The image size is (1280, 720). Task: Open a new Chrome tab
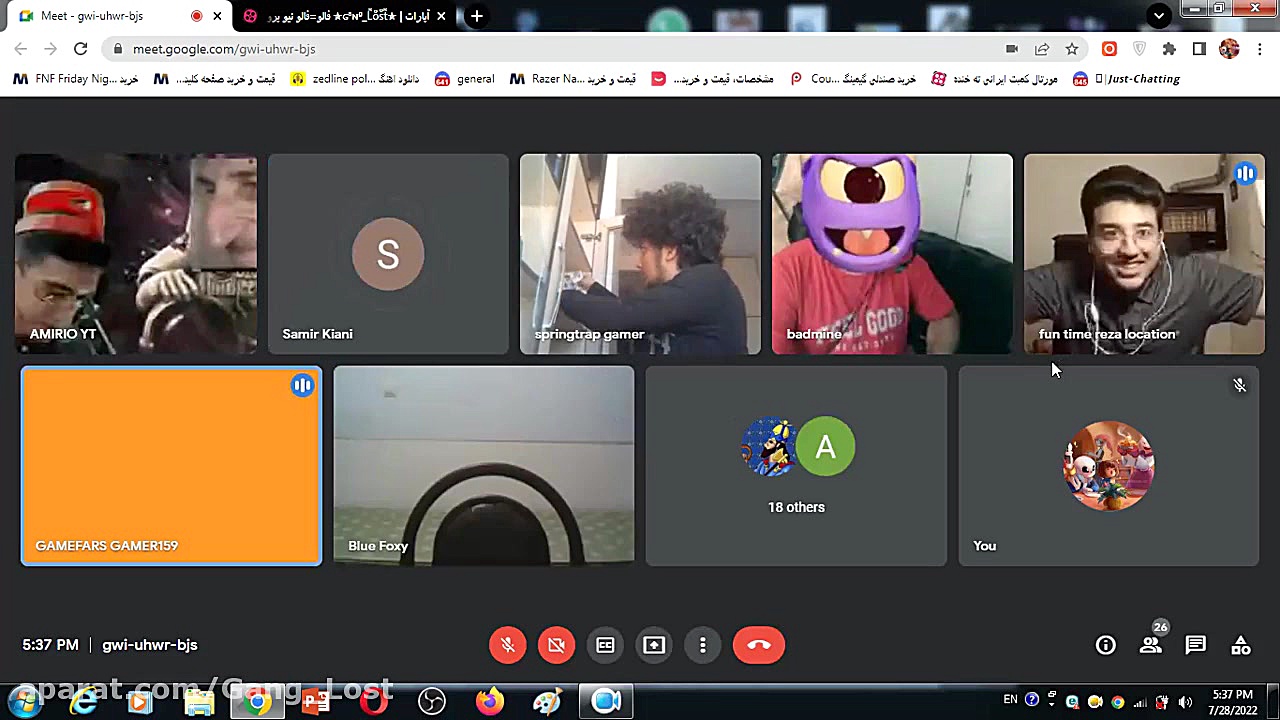coord(477,16)
